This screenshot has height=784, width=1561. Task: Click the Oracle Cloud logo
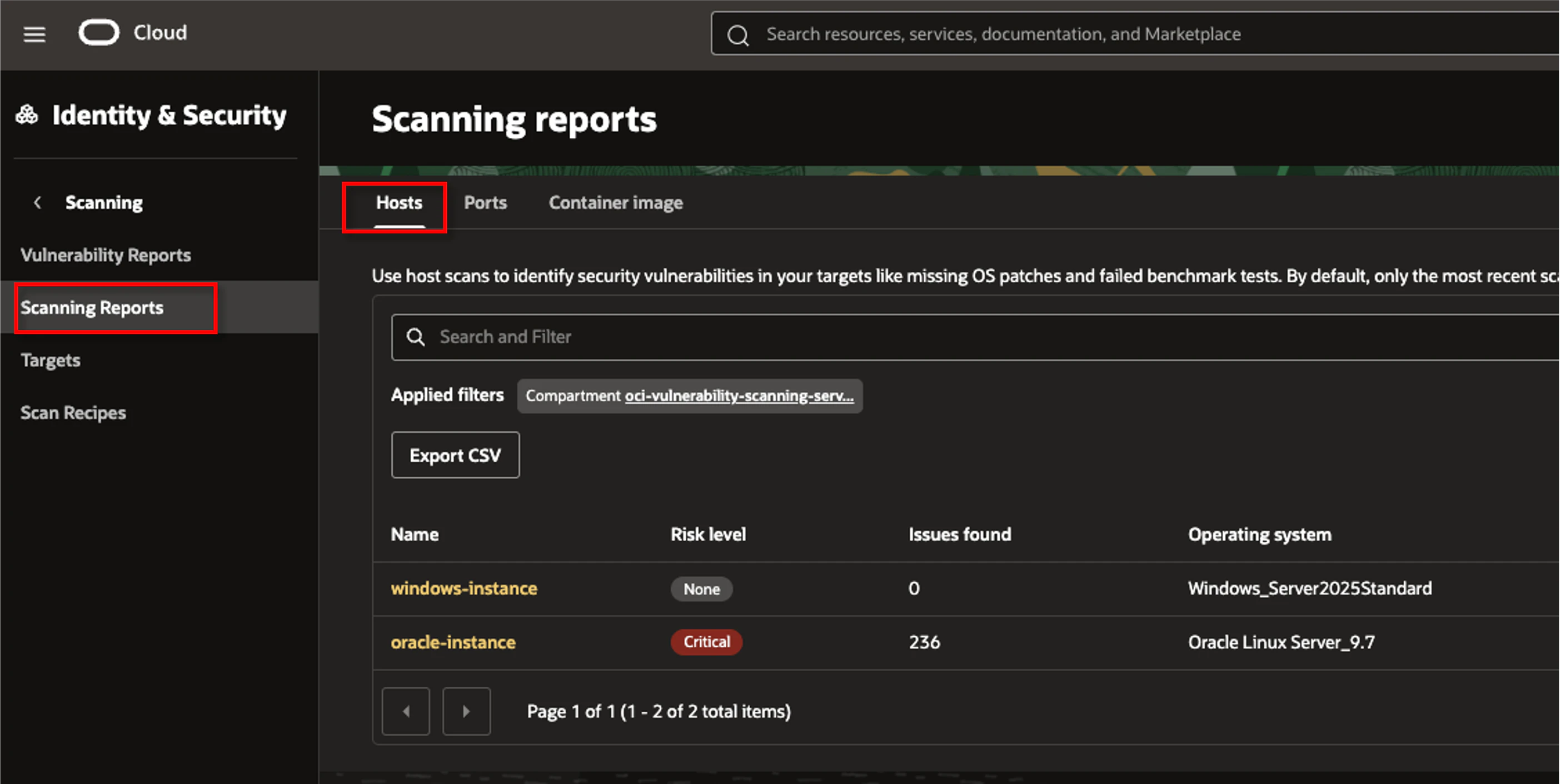tap(99, 33)
